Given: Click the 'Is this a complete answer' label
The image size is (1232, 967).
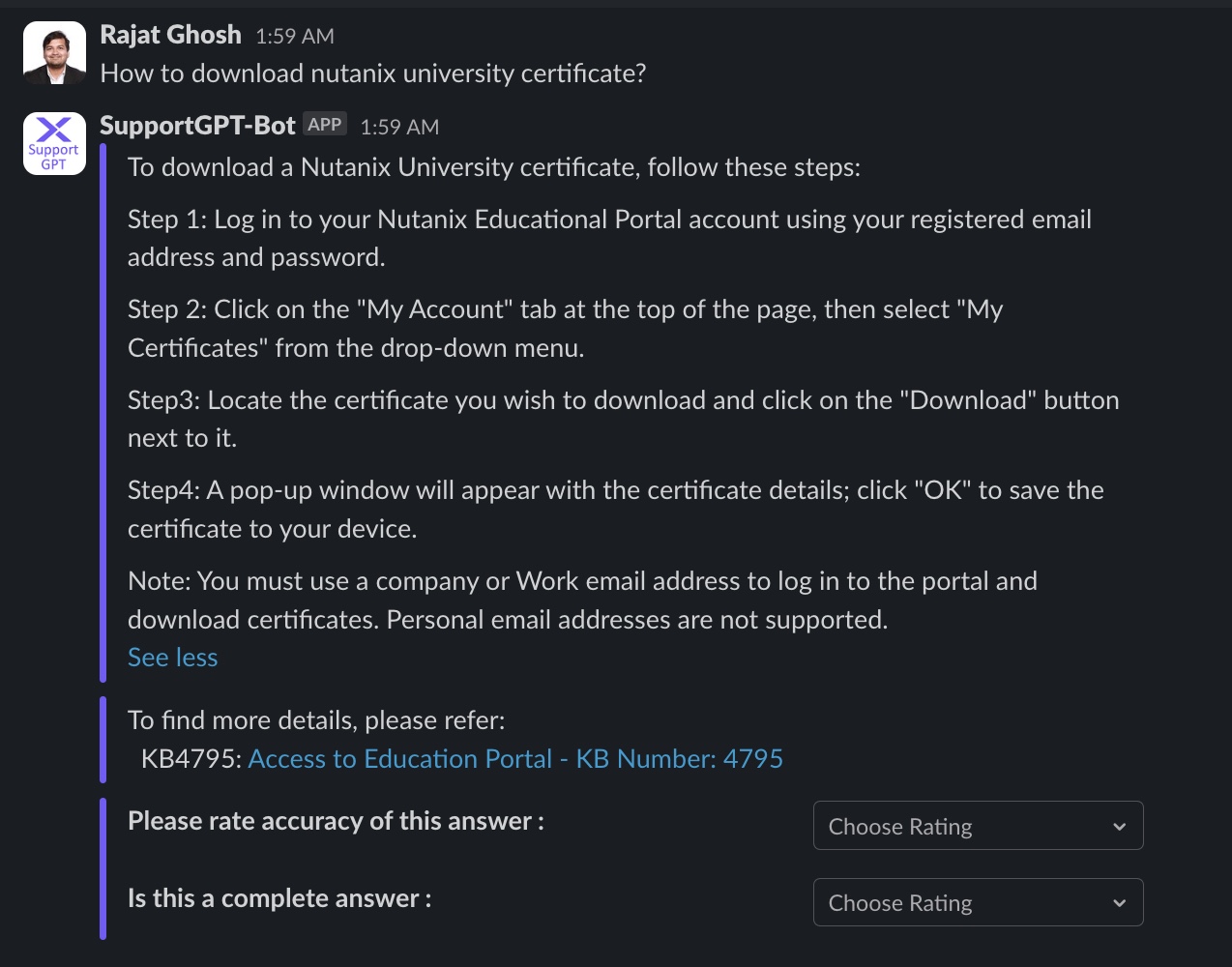Looking at the screenshot, I should [279, 898].
